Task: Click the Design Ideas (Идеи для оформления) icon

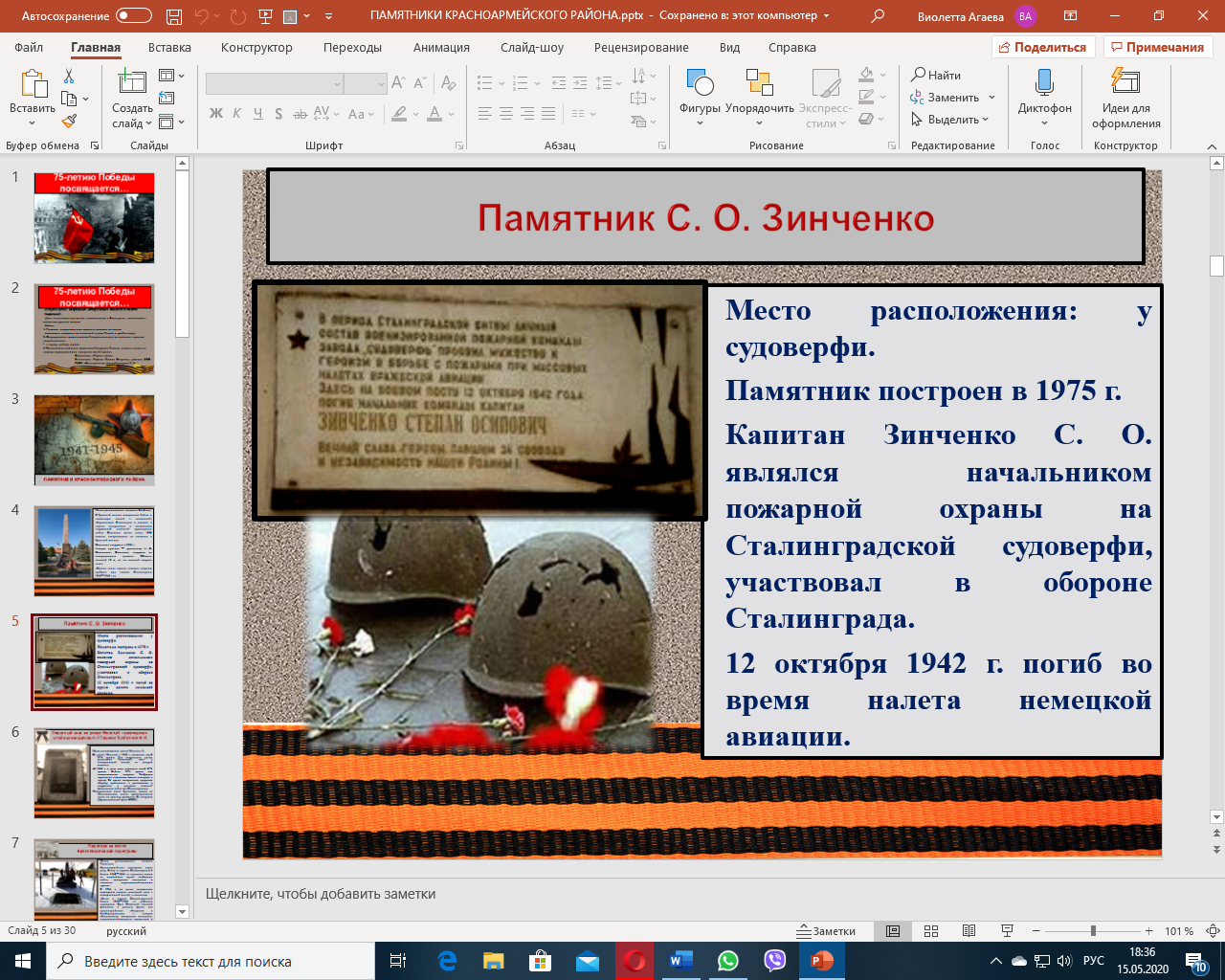Action: [1125, 83]
